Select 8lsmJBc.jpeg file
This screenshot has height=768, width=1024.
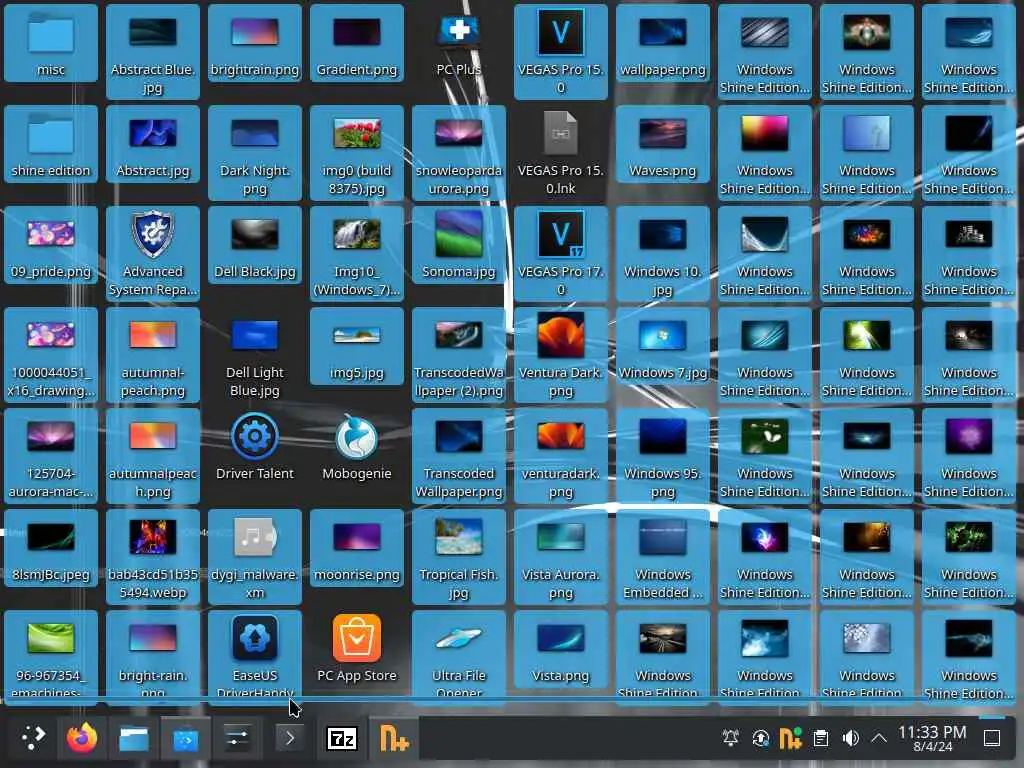tap(51, 548)
